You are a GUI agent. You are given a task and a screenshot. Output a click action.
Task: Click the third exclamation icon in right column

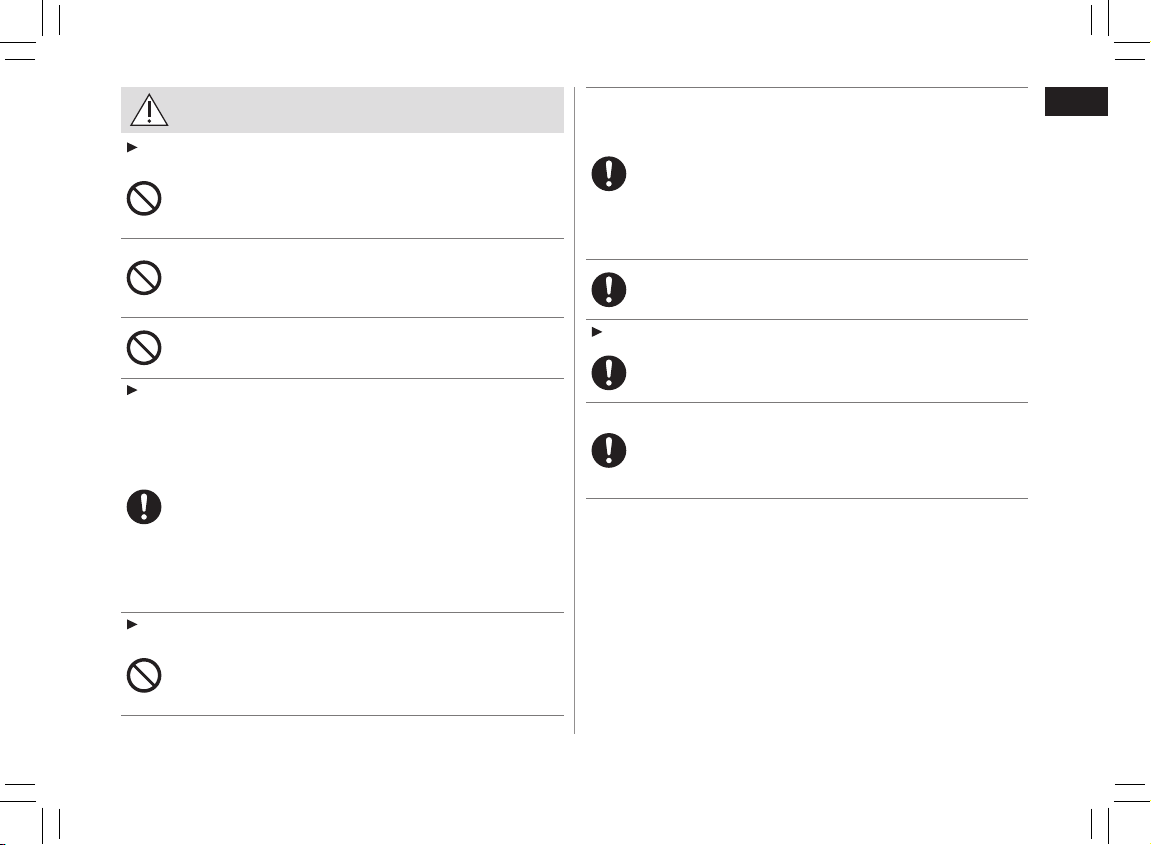coord(608,372)
